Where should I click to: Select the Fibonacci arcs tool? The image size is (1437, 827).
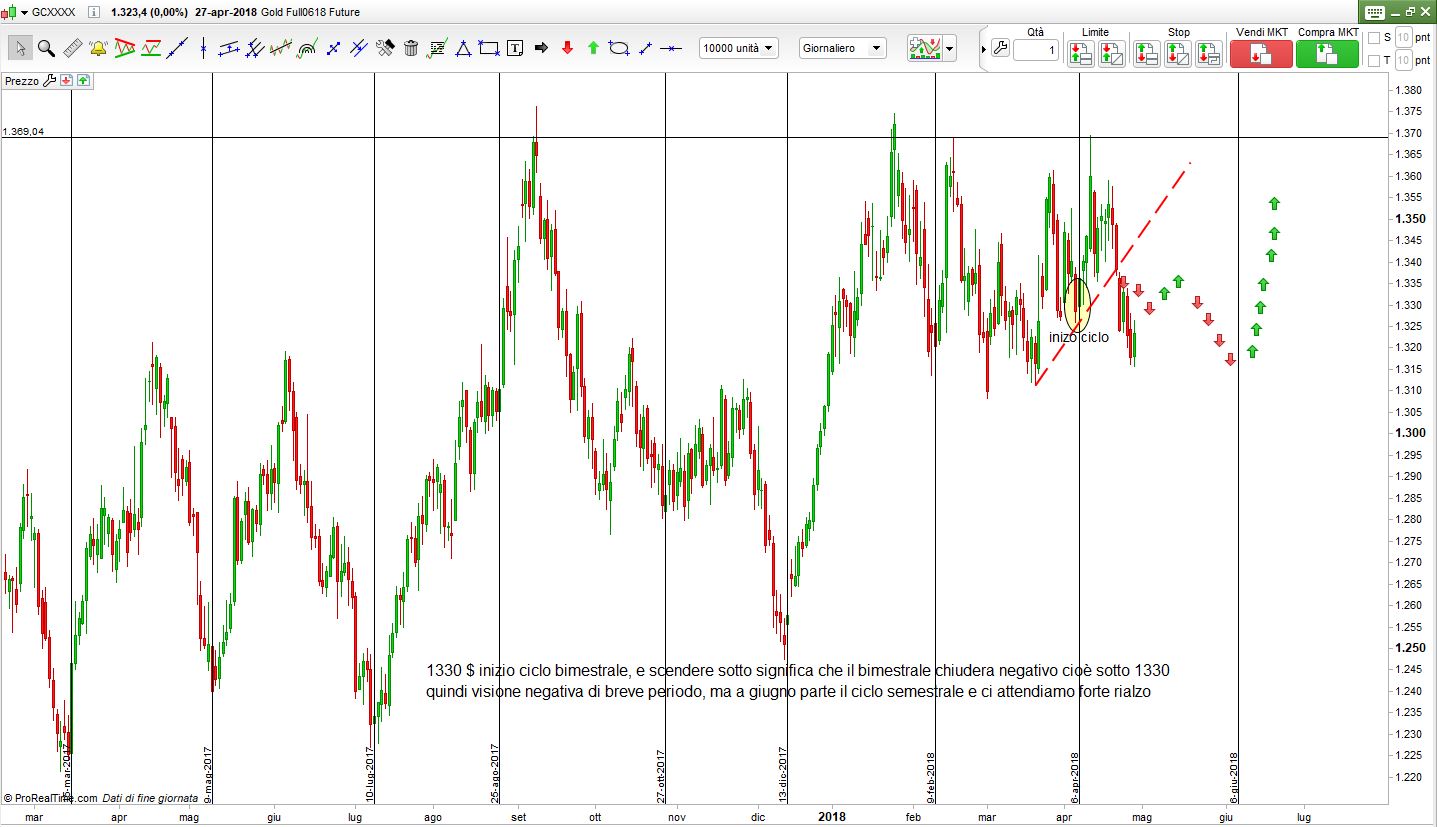[x=307, y=48]
